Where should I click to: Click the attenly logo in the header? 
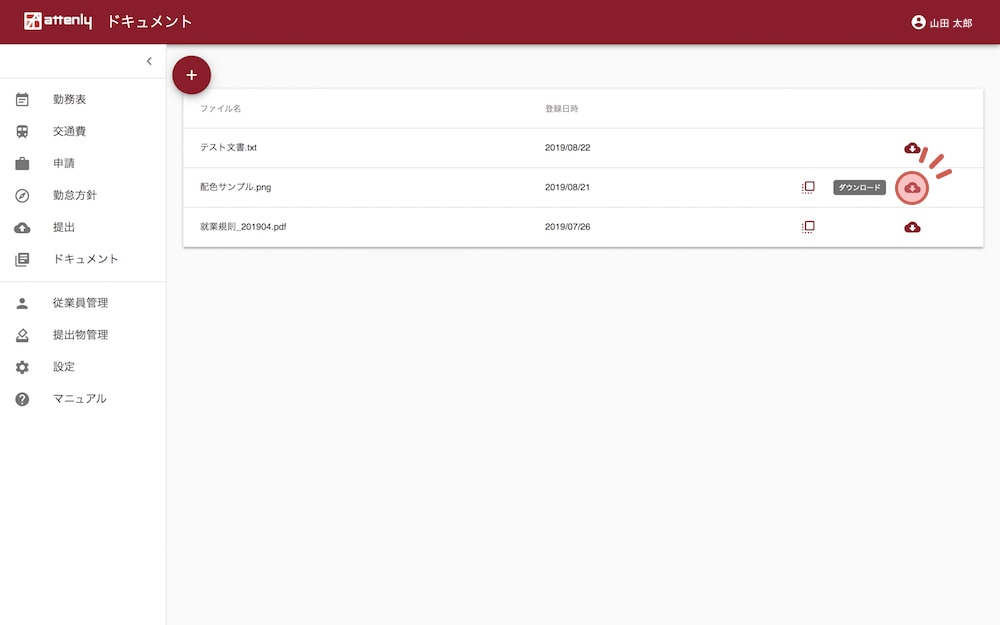click(x=58, y=21)
